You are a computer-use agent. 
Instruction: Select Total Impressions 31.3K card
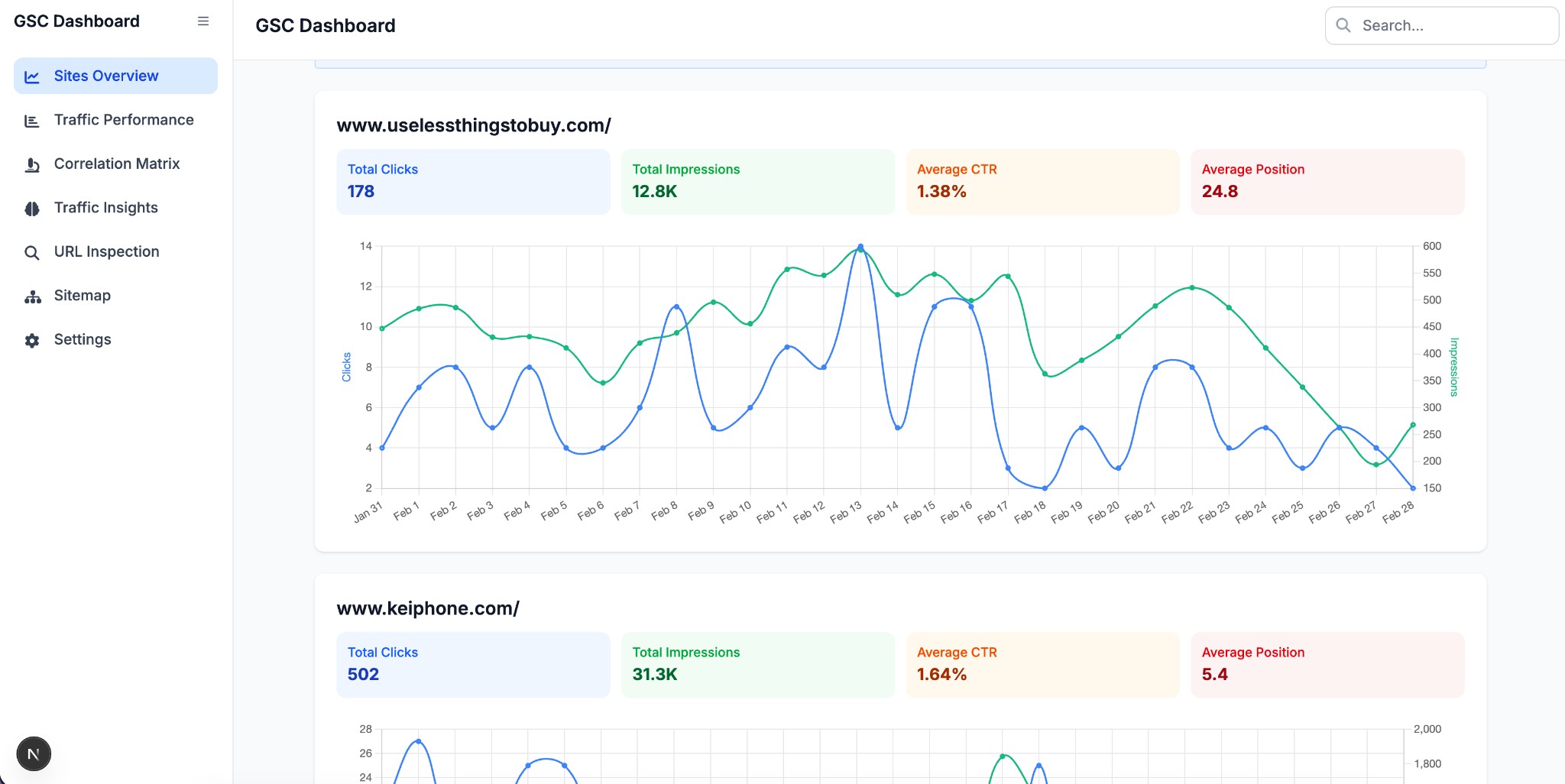click(x=758, y=665)
